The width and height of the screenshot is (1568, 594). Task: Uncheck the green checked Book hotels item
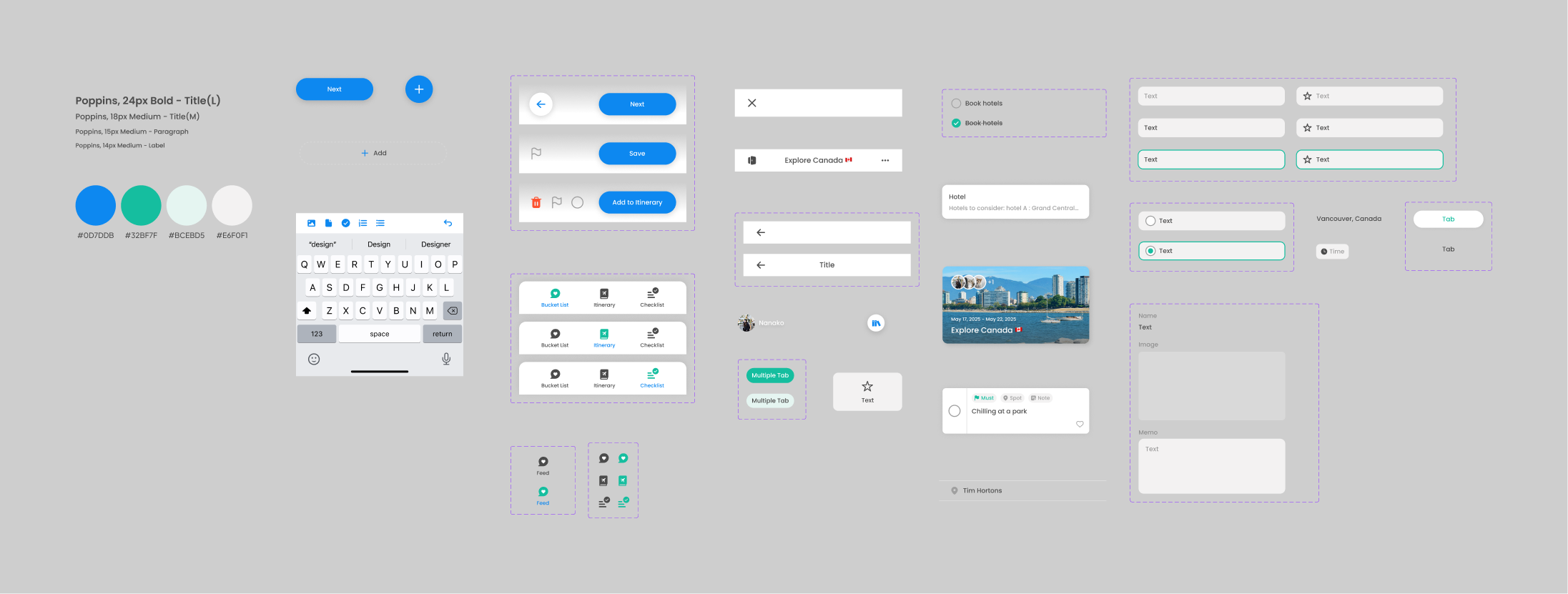[956, 123]
